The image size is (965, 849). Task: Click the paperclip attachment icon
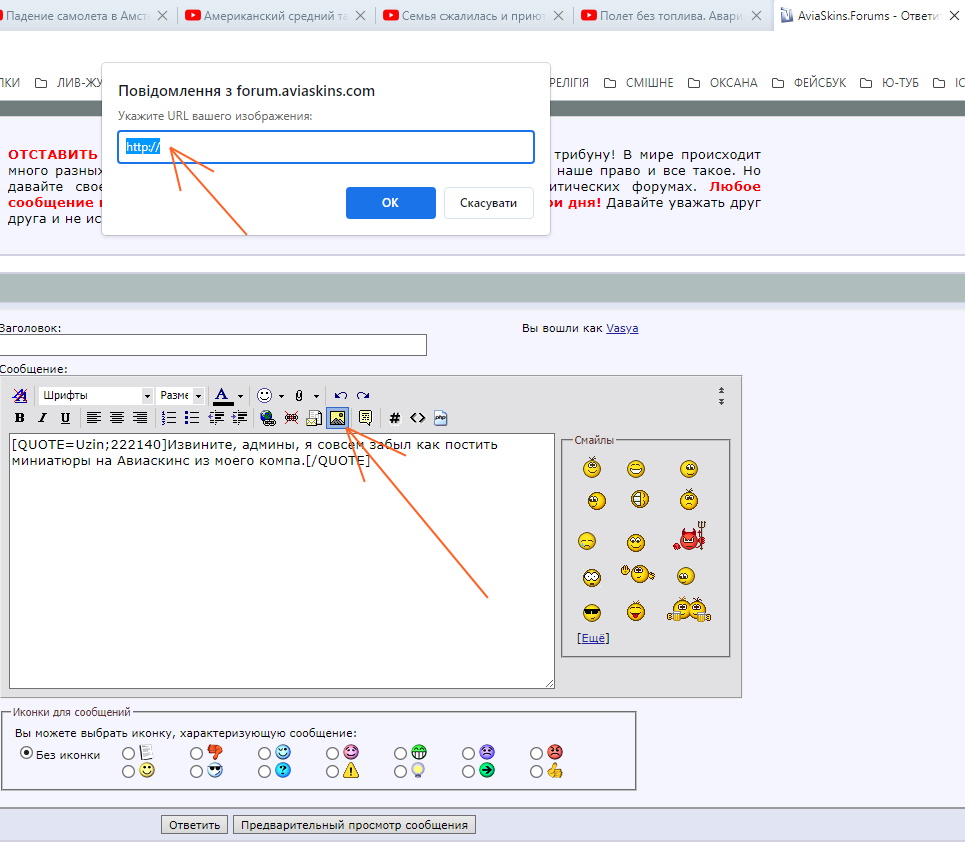[x=299, y=396]
